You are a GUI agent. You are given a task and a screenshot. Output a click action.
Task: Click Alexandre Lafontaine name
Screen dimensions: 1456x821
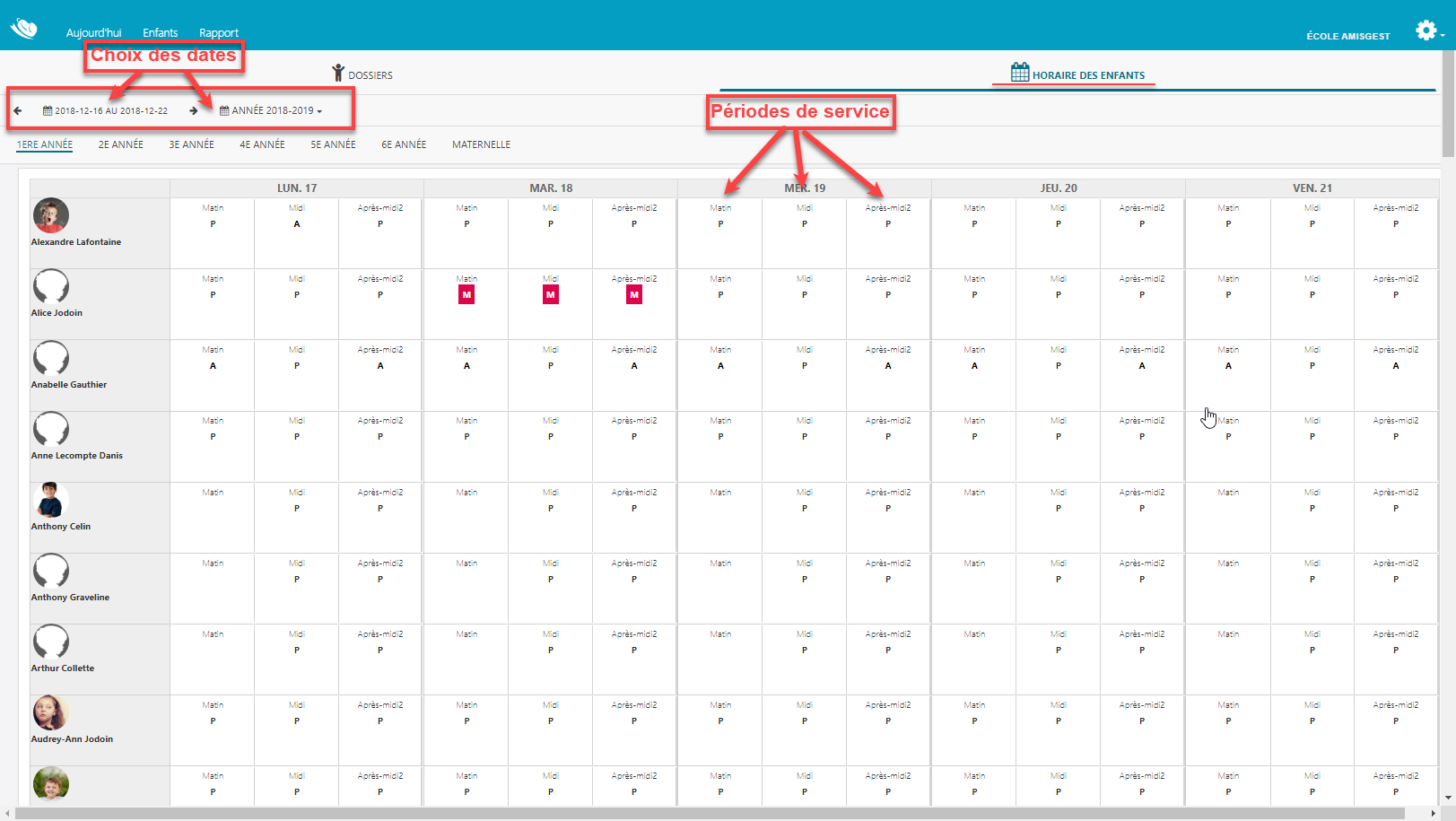tap(76, 242)
